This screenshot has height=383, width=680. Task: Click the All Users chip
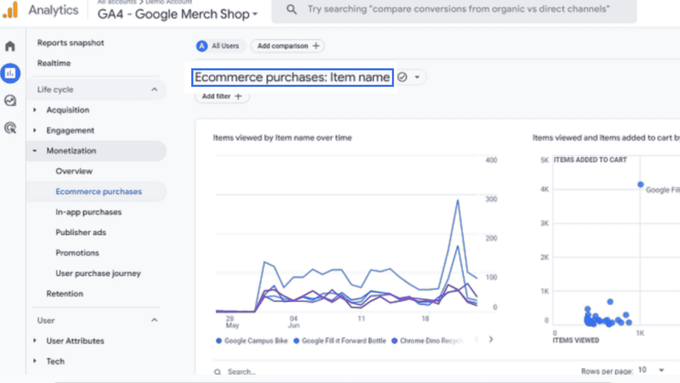pyautogui.click(x=220, y=46)
